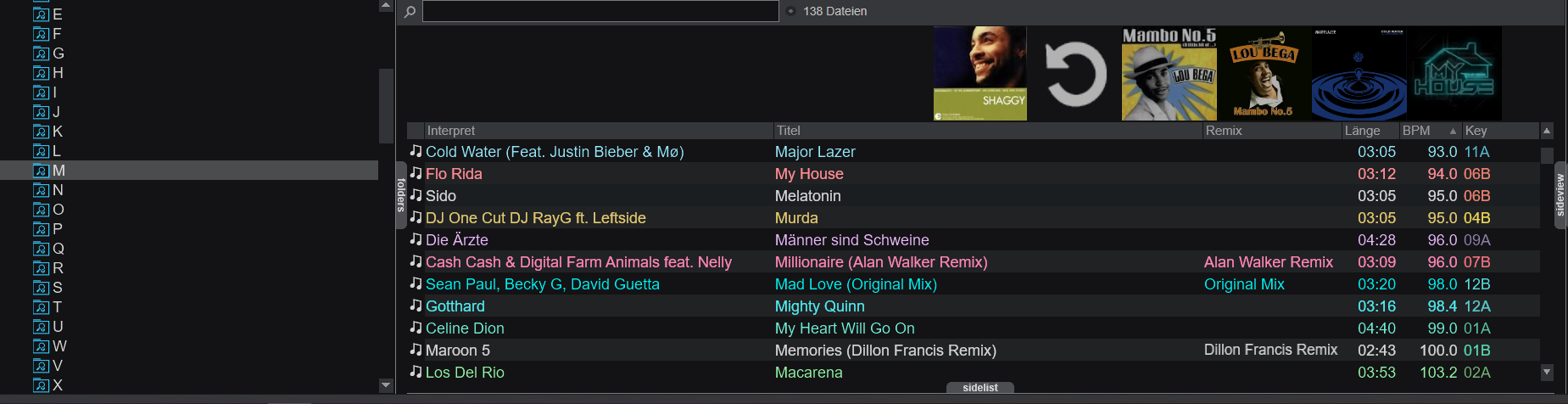Image resolution: width=1568 pixels, height=404 pixels.
Task: Click into the search input field
Action: tap(600, 12)
